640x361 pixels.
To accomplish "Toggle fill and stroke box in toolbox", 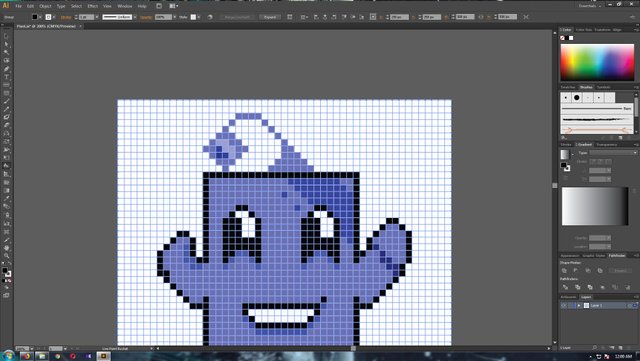I will (7, 272).
